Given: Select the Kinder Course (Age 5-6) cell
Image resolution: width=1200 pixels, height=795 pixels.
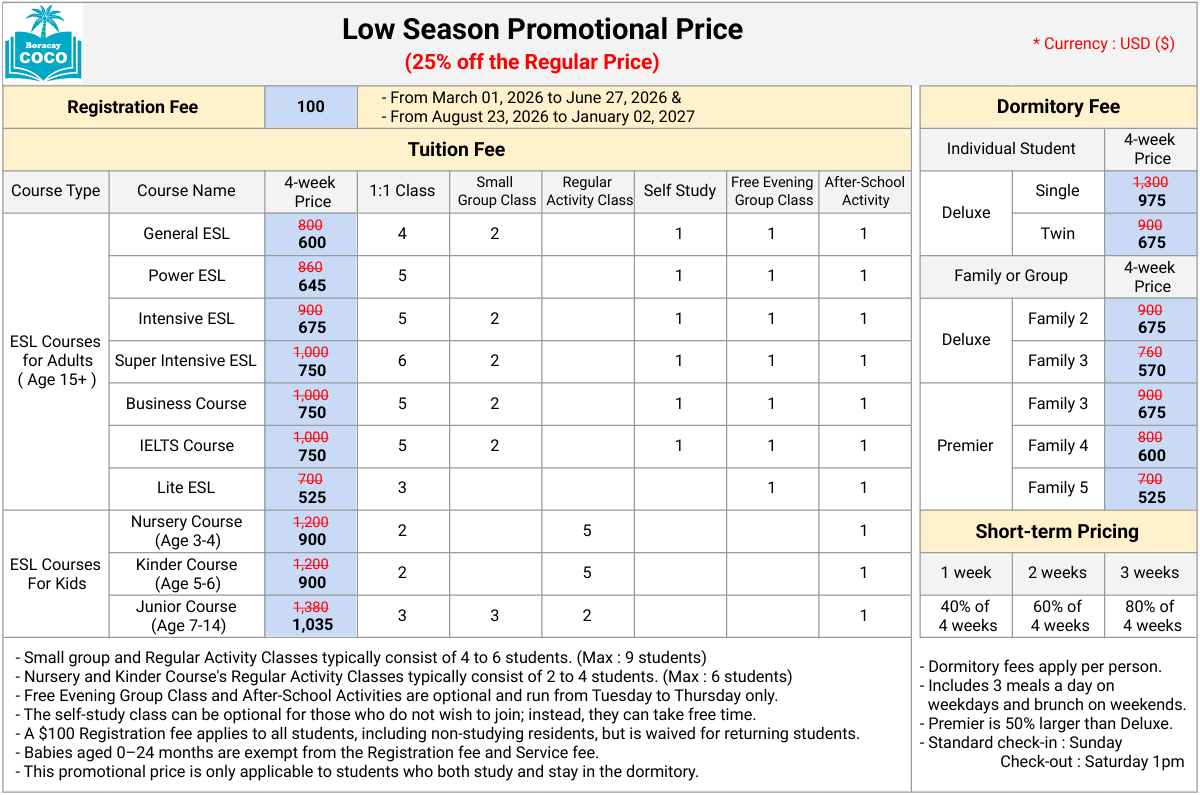Looking at the screenshot, I should 186,573.
